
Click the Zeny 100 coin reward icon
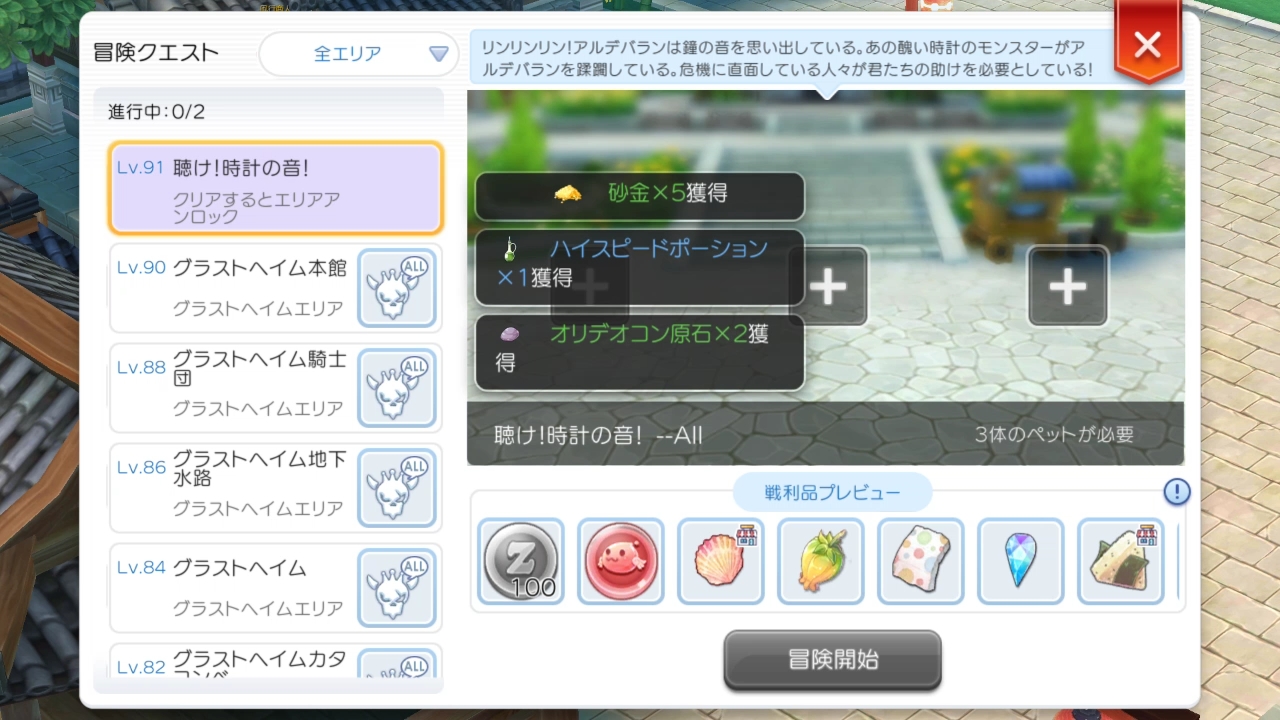(x=521, y=561)
